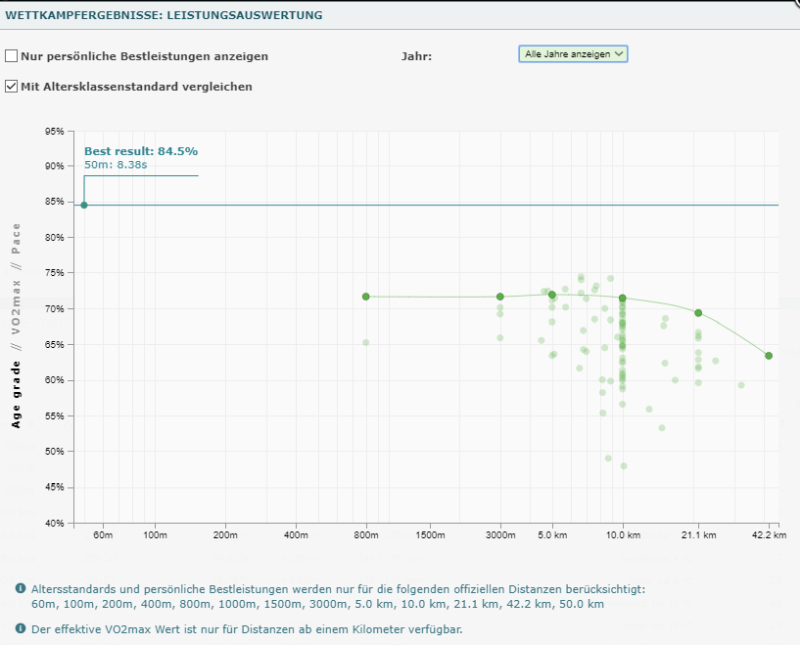Uncheck 'Mit Altersklassenstandard vergleichen' checkbox
Viewport: 800px width, 645px height.
(12, 87)
